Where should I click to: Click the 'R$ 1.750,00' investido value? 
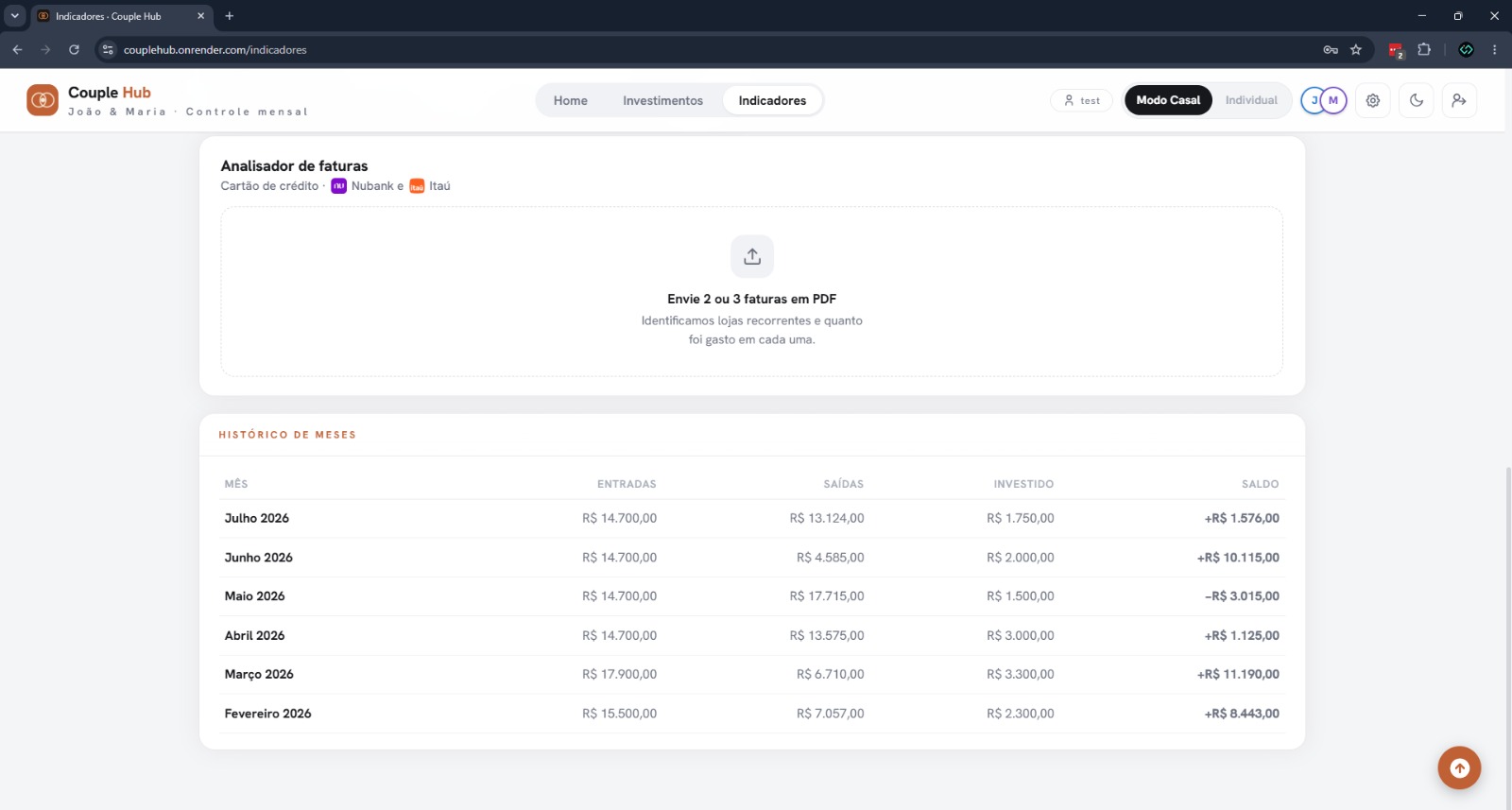[1021, 518]
